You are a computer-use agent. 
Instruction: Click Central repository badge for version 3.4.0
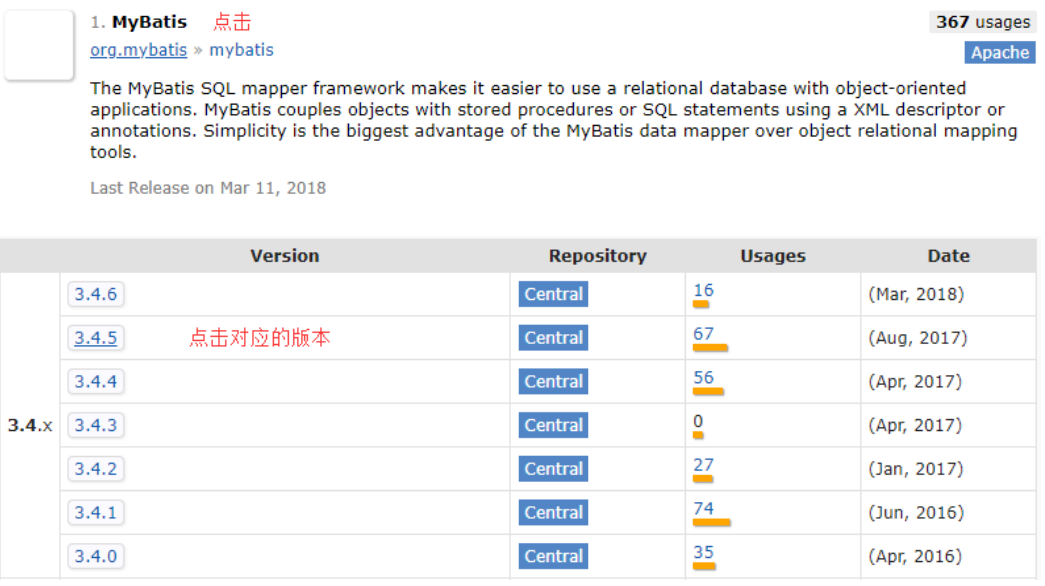tap(553, 556)
